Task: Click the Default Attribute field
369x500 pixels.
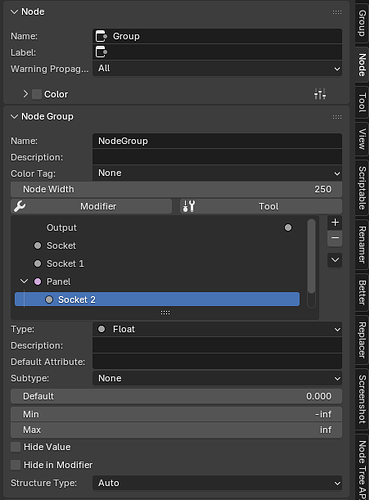Action: [217, 362]
